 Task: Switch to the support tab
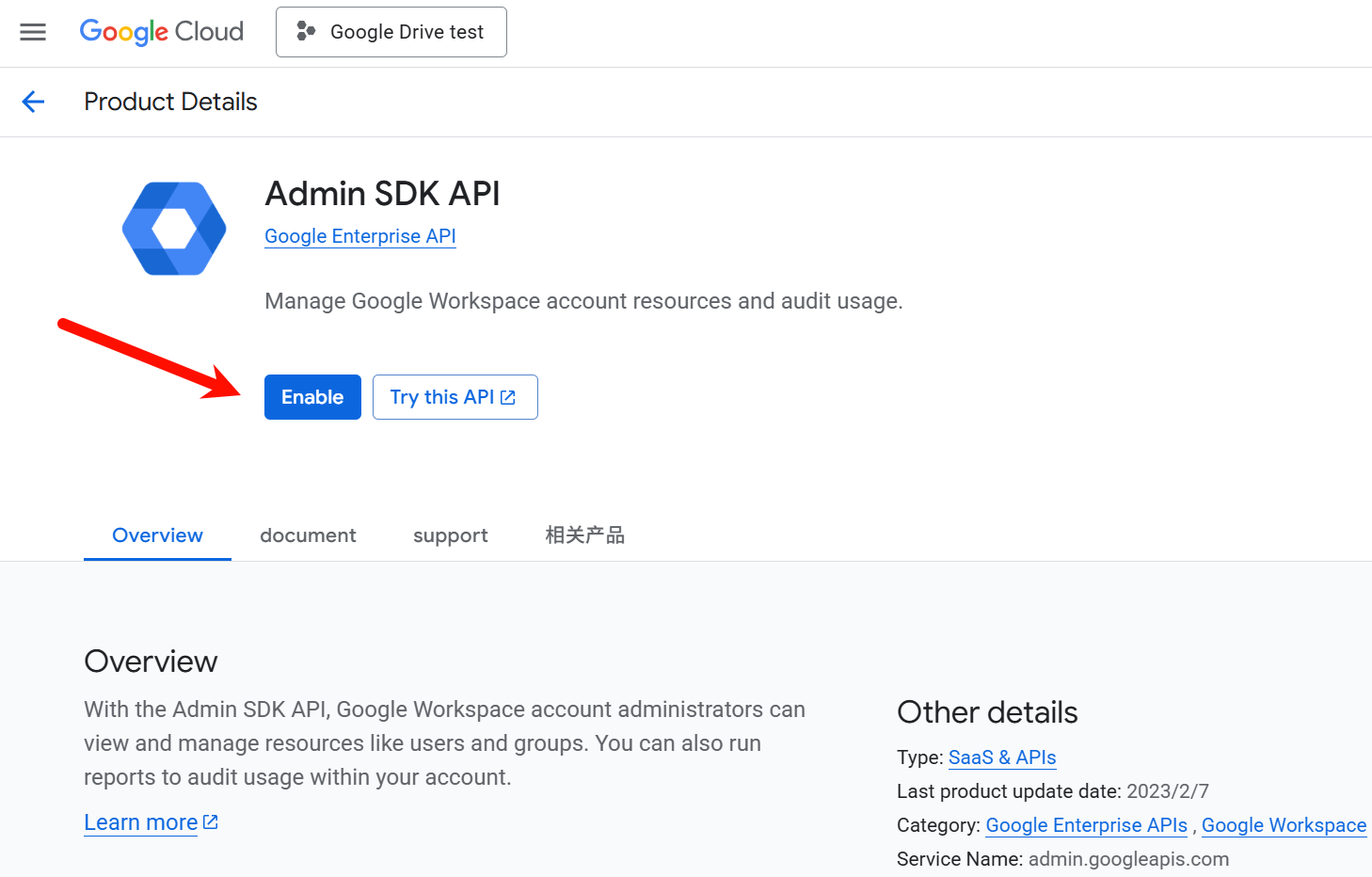pos(451,535)
